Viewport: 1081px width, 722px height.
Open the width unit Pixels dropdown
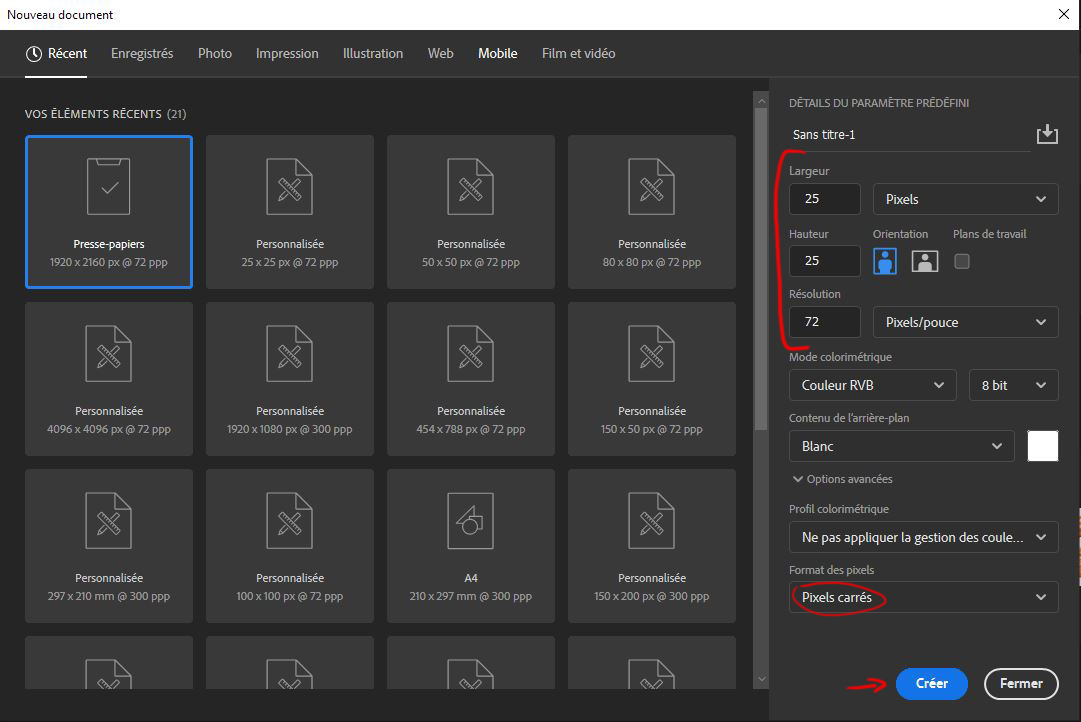coord(964,199)
